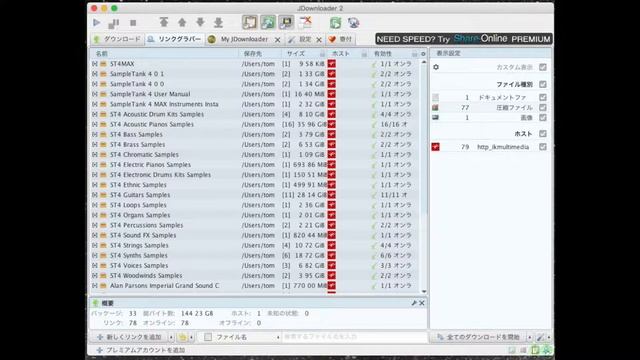Pause downloads using the pause toolbar icon
The width and height of the screenshot is (640, 360).
(113, 23)
